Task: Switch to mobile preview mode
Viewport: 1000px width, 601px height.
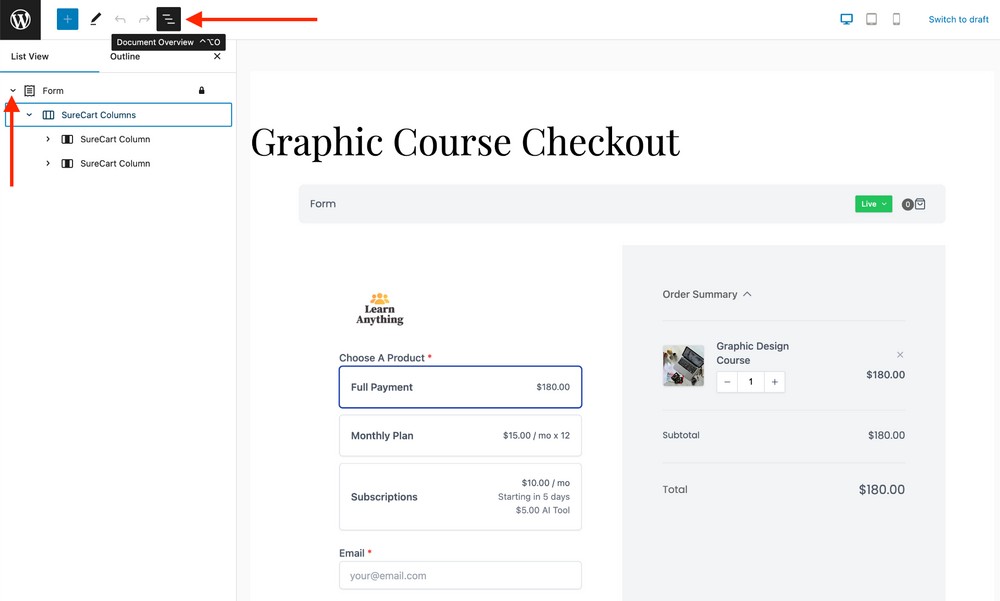Action: point(895,18)
